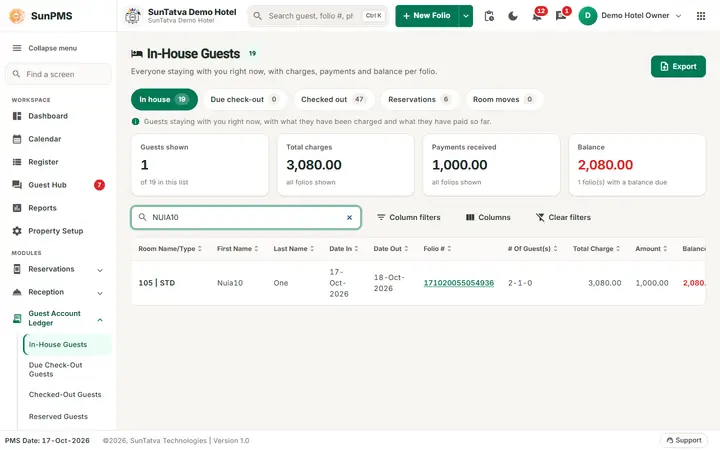Open Column filters
Image resolution: width=720 pixels, height=450 pixels.
[x=409, y=217]
